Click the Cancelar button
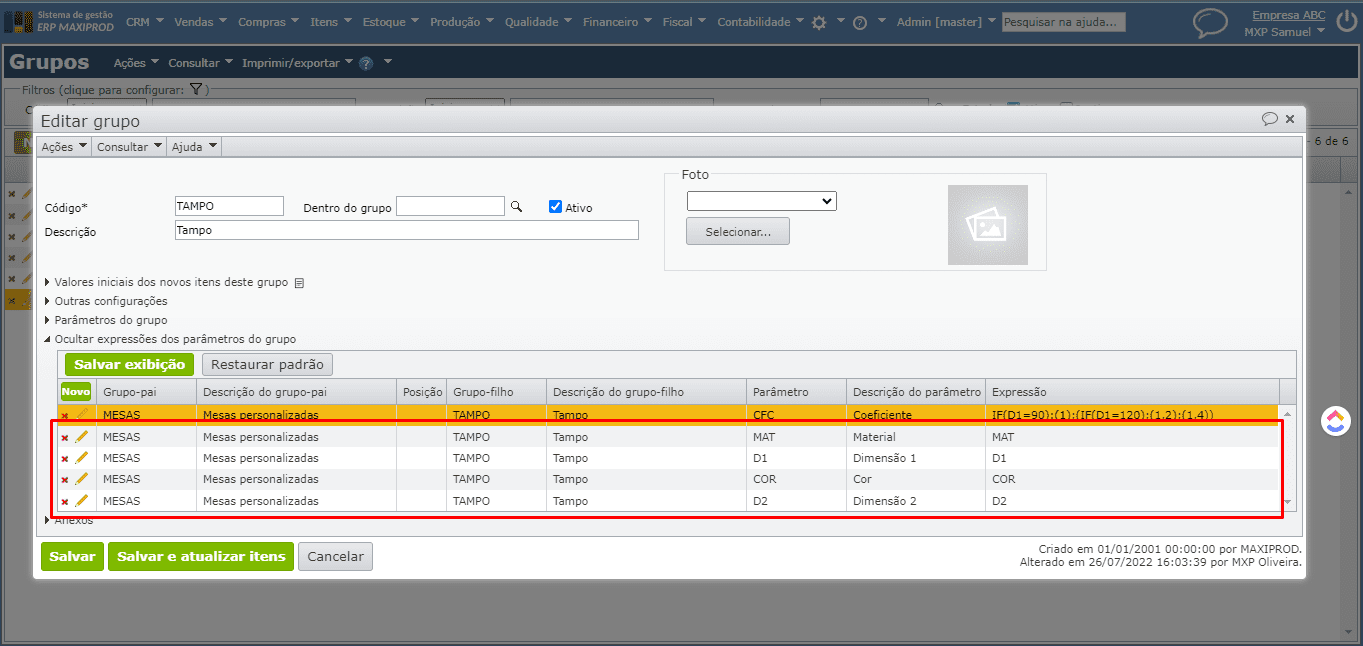The image size is (1363, 646). [335, 557]
